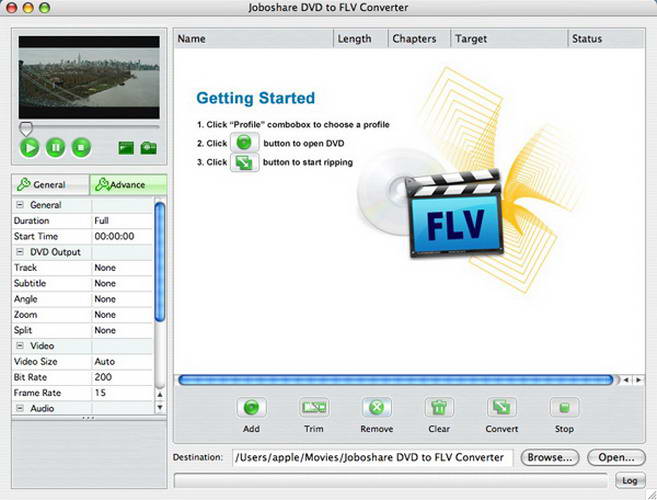Click the preview seek slider handle
The width and height of the screenshot is (657, 500).
tap(26, 129)
